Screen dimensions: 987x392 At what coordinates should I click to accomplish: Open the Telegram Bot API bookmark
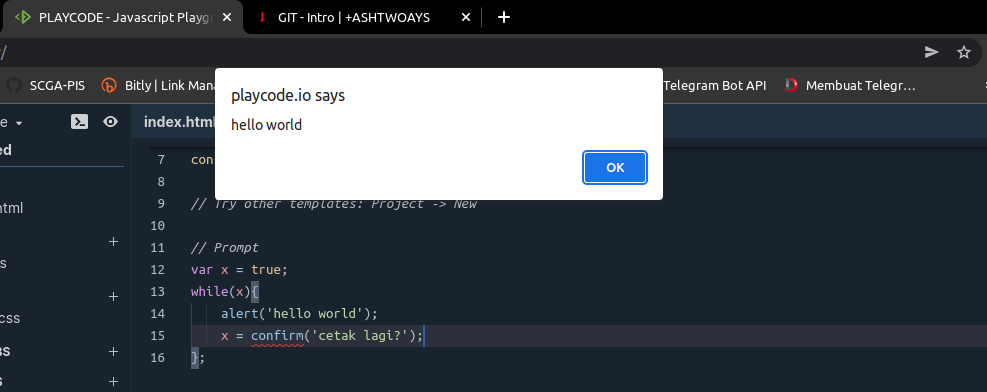click(714, 85)
